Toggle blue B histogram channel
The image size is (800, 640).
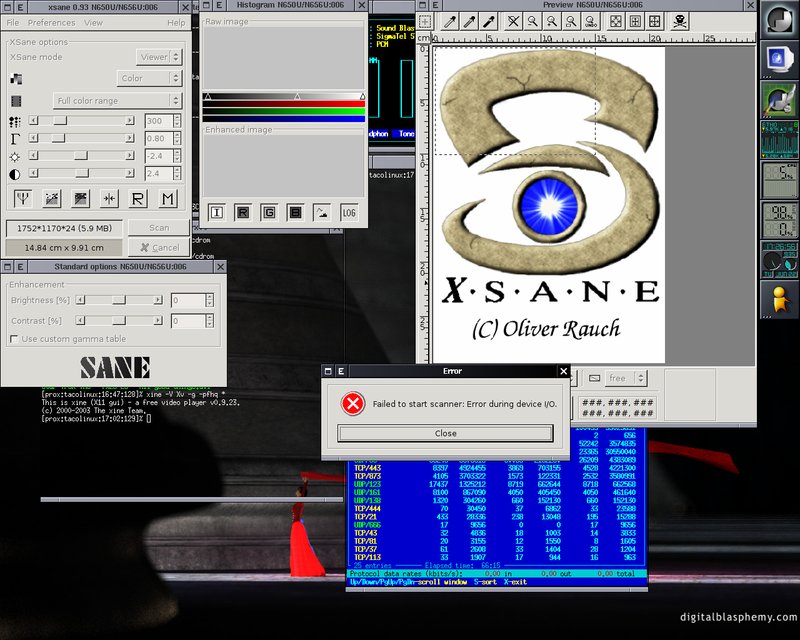[295, 212]
